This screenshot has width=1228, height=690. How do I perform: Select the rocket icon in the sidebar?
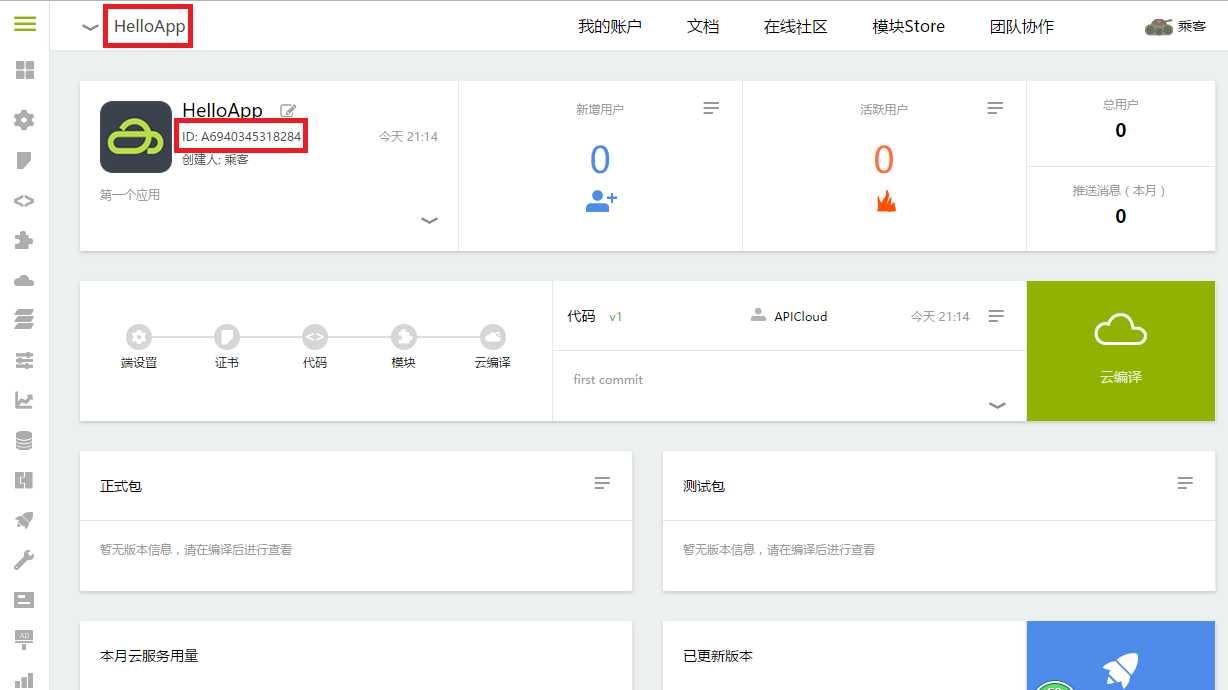coord(24,520)
